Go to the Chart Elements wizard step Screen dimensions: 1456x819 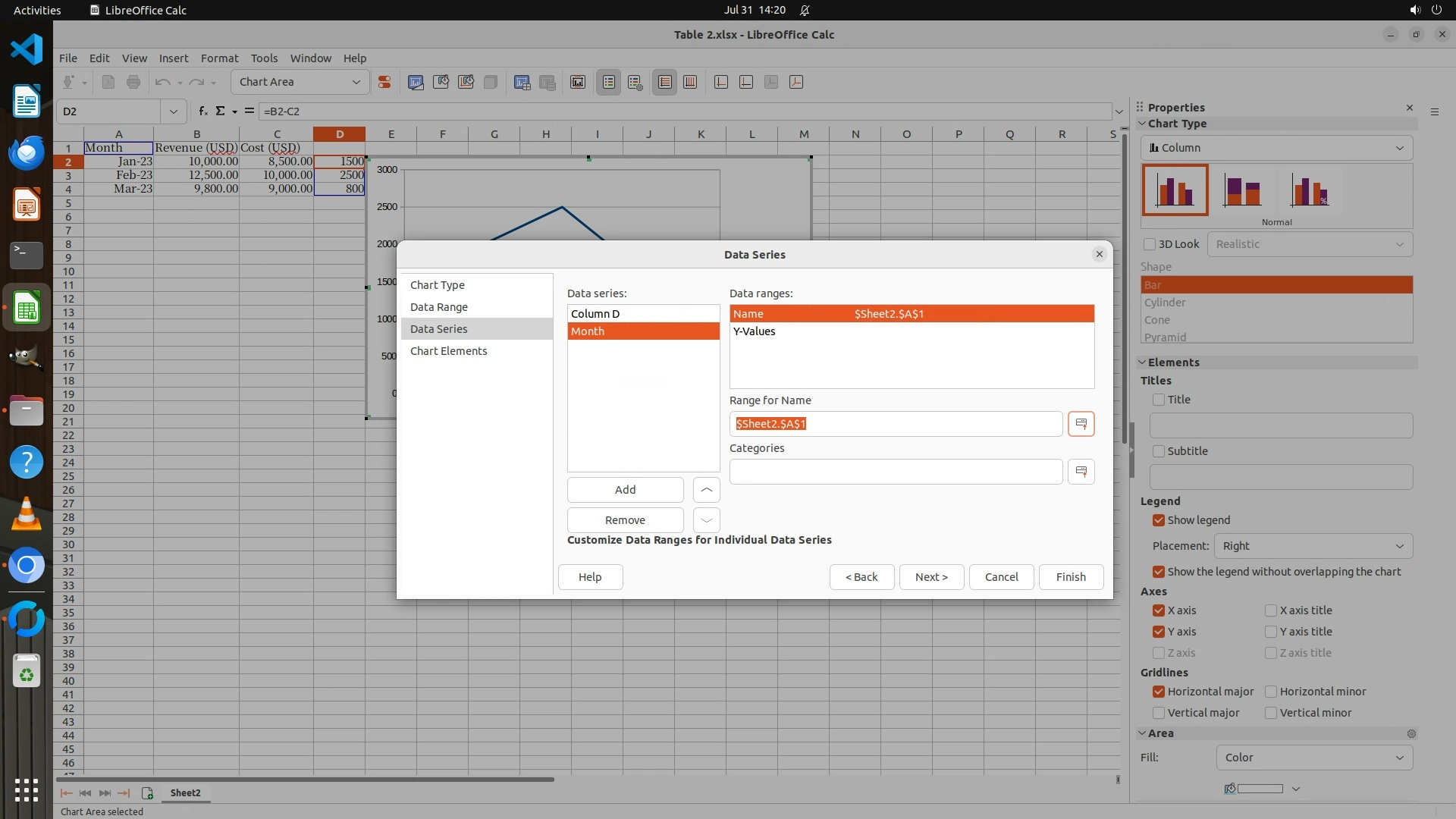[448, 351]
